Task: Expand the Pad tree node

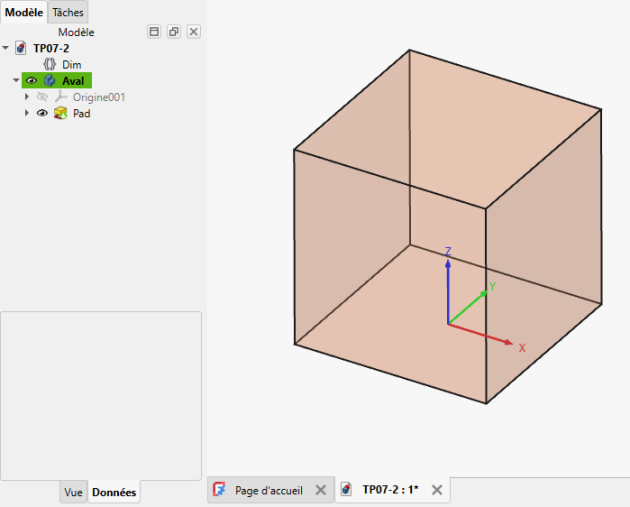Action: click(27, 113)
